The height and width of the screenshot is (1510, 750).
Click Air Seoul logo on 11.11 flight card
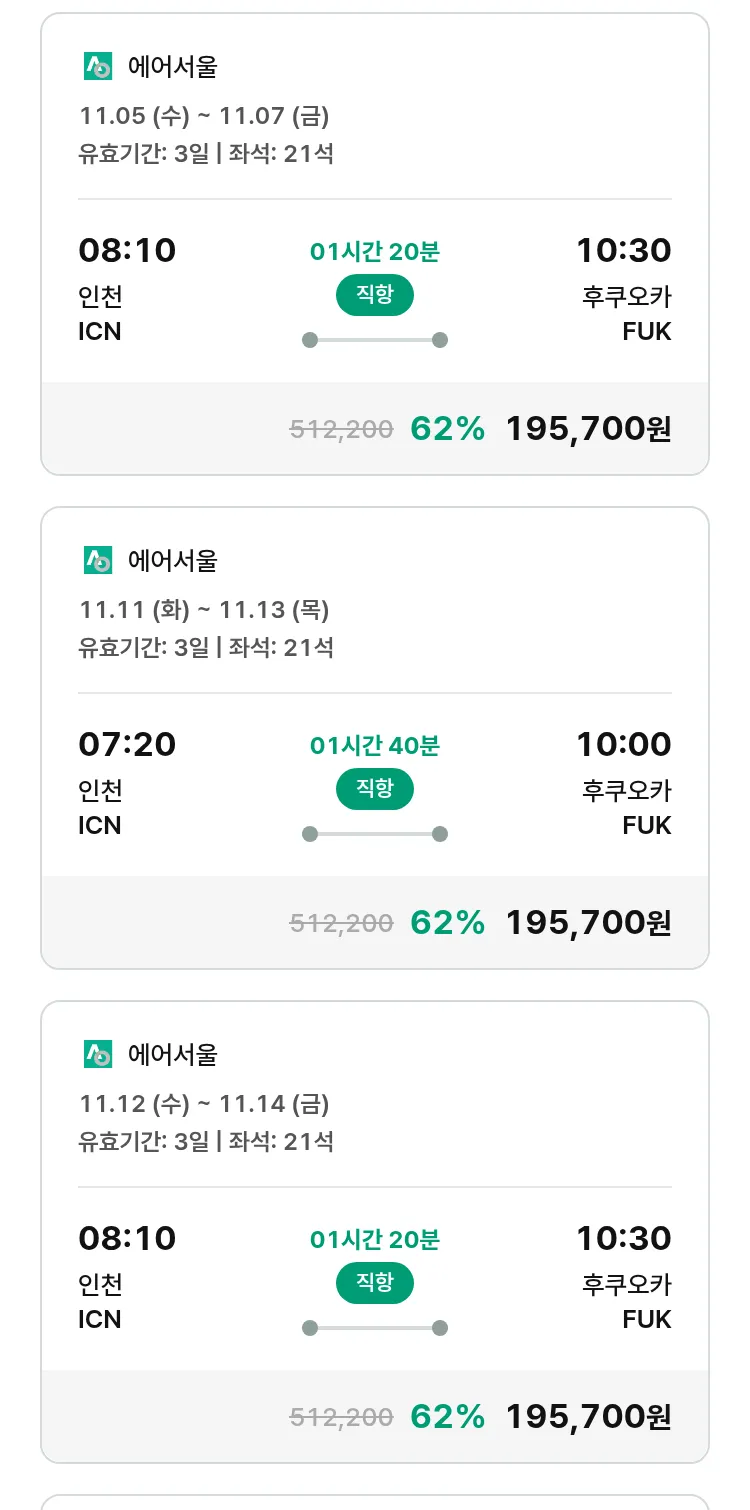[98, 561]
